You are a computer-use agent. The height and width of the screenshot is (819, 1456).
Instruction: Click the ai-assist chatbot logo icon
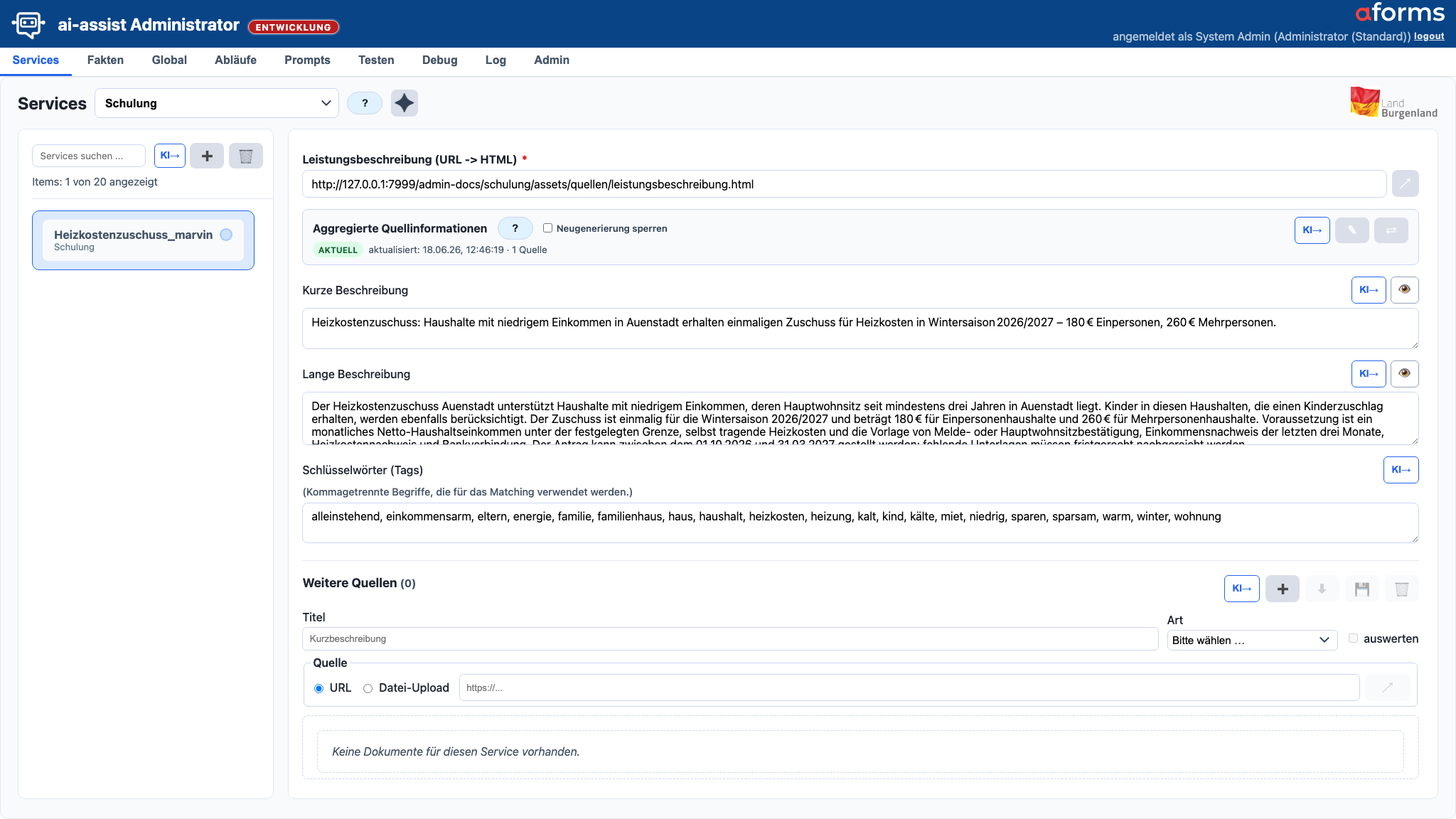[x=28, y=25]
